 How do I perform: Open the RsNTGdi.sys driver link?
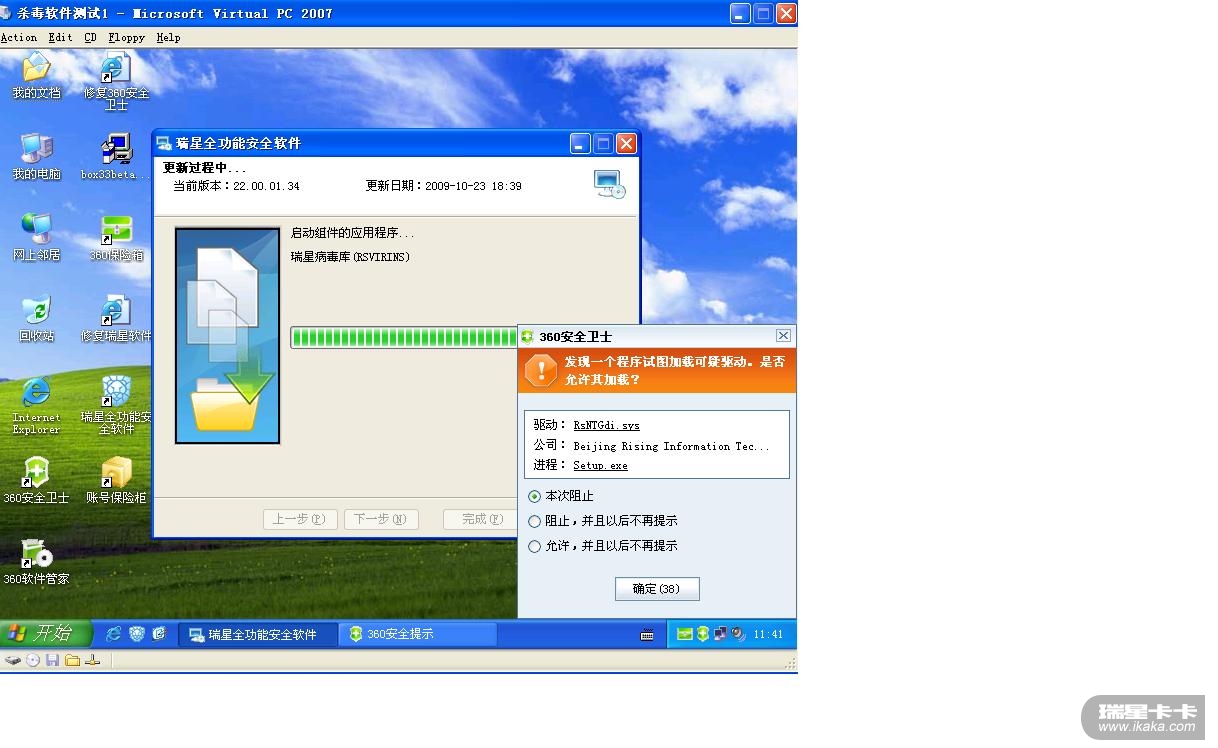tap(606, 425)
